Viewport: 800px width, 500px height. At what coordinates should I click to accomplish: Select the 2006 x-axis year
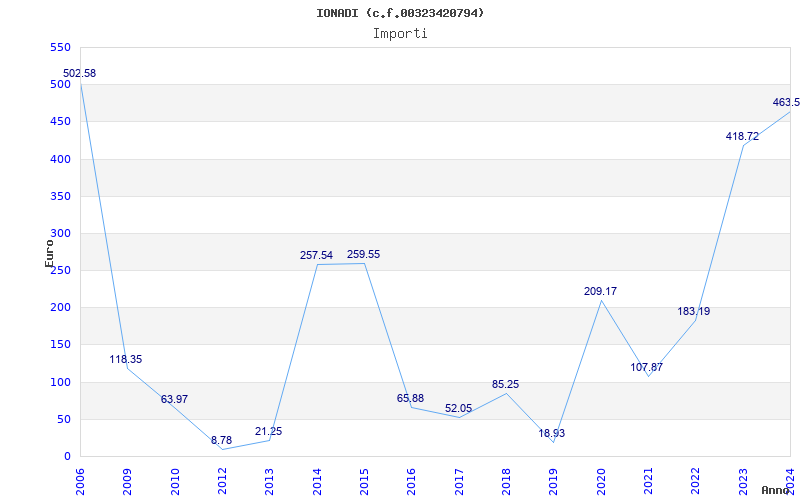click(x=81, y=482)
